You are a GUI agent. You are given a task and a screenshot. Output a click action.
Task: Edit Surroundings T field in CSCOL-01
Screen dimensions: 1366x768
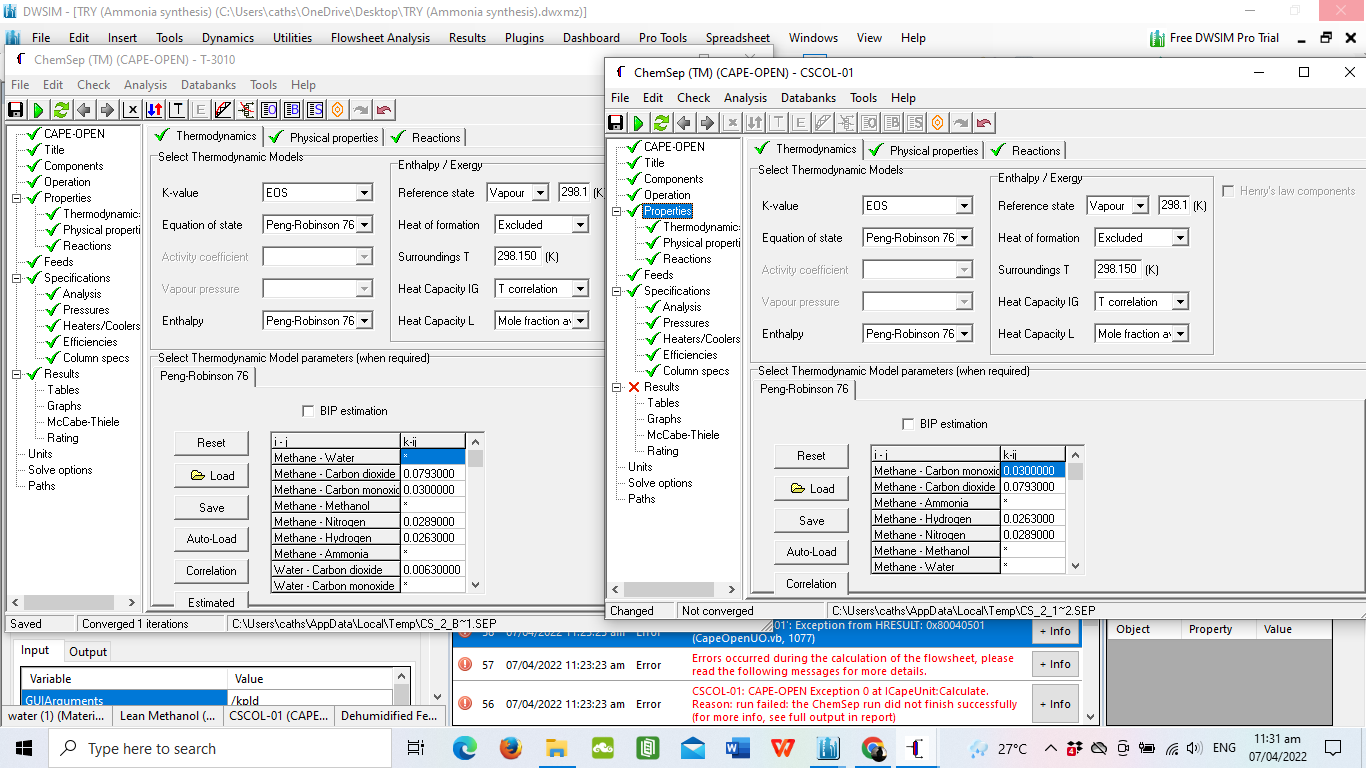(x=1118, y=270)
